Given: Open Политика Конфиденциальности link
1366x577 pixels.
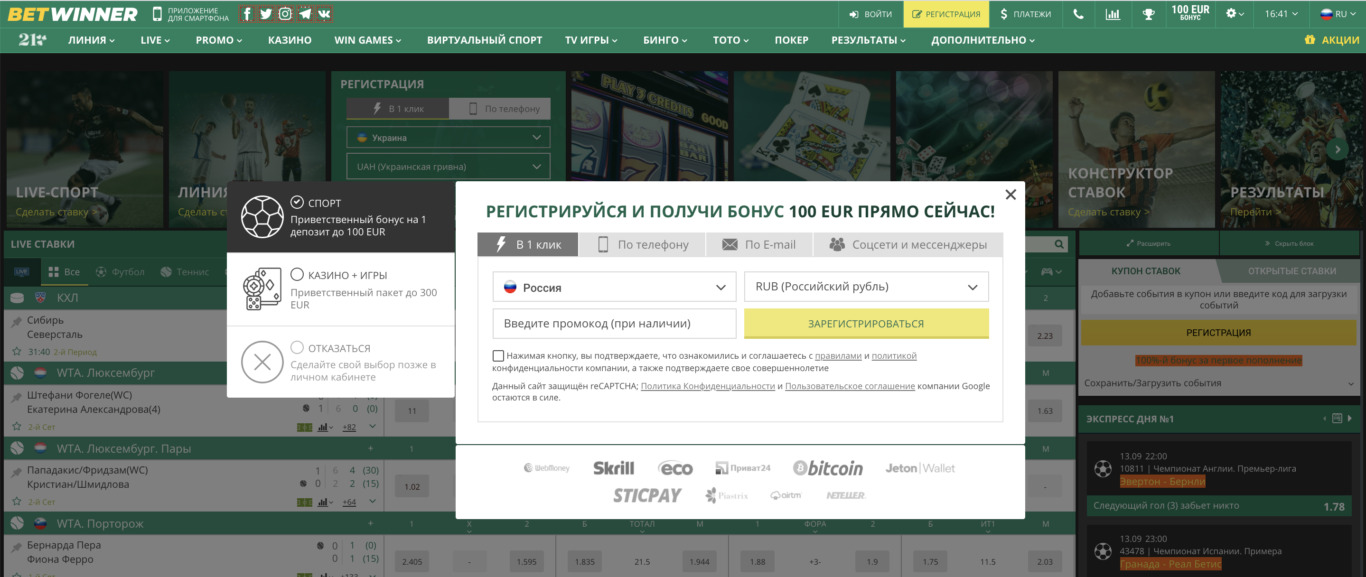Looking at the screenshot, I should [708, 386].
